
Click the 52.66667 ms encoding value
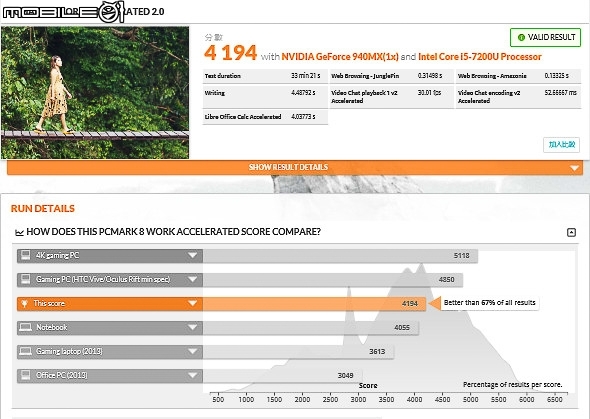[x=561, y=93]
